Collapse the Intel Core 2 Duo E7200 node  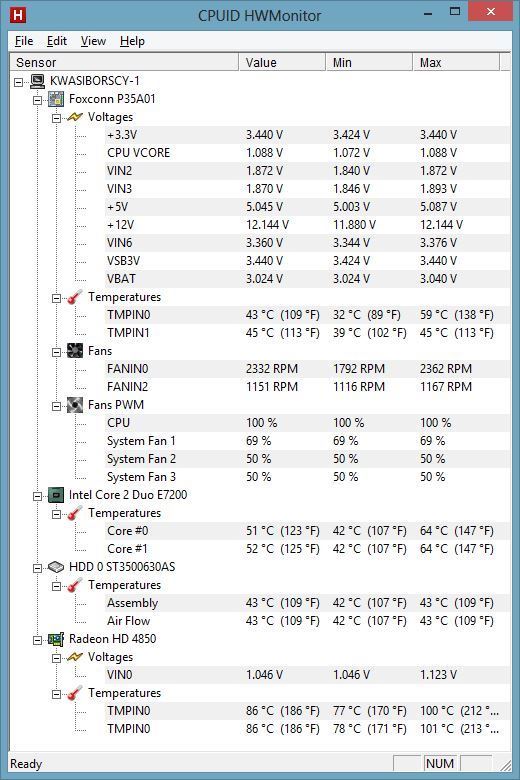37,496
